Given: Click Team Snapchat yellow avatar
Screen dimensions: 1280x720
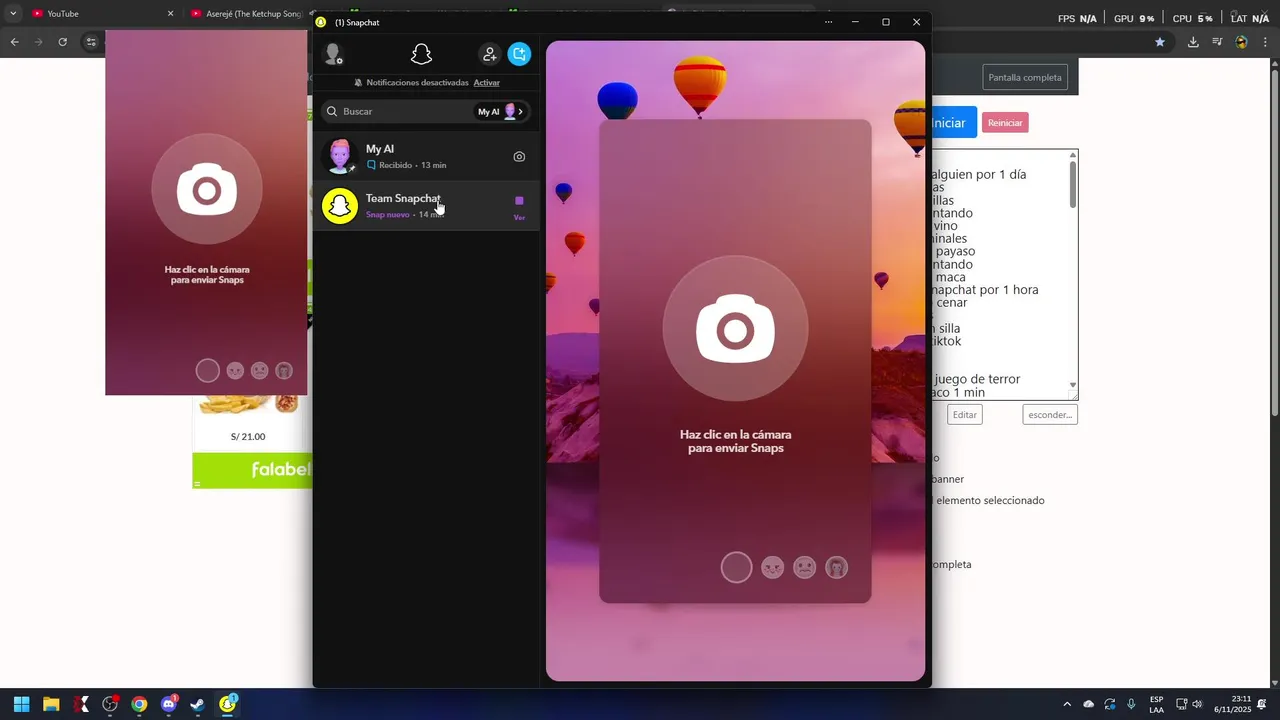Looking at the screenshot, I should (340, 206).
